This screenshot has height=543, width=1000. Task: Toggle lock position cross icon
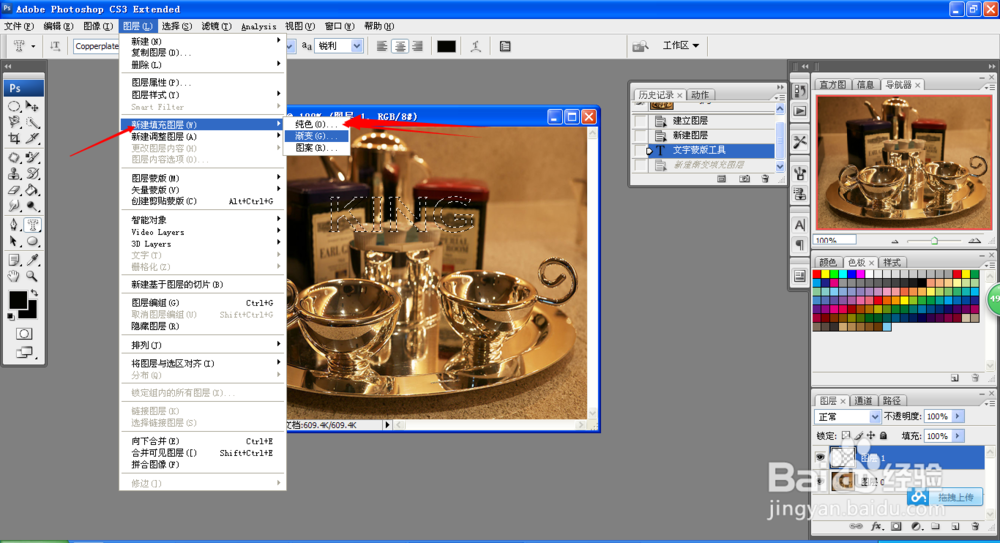pos(871,436)
